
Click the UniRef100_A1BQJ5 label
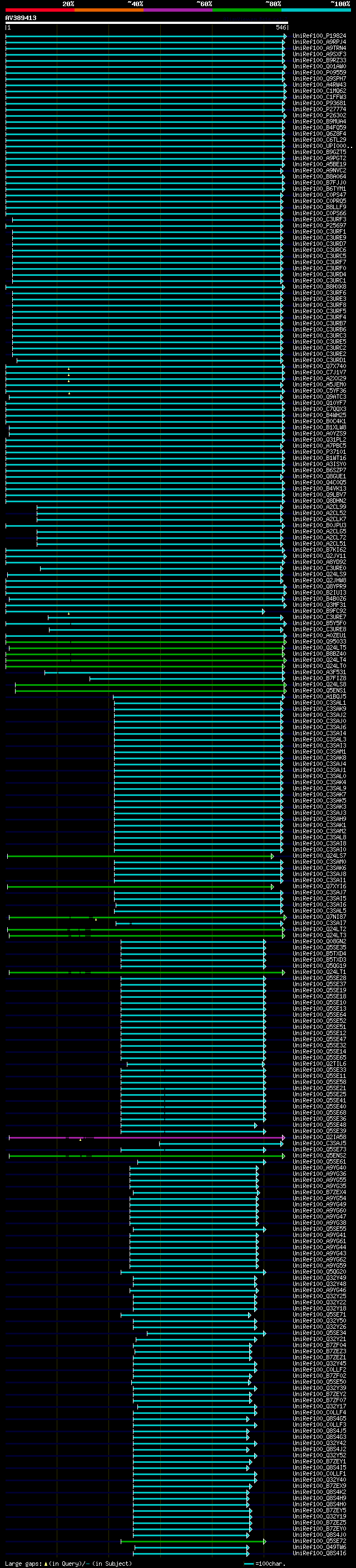coord(319,697)
